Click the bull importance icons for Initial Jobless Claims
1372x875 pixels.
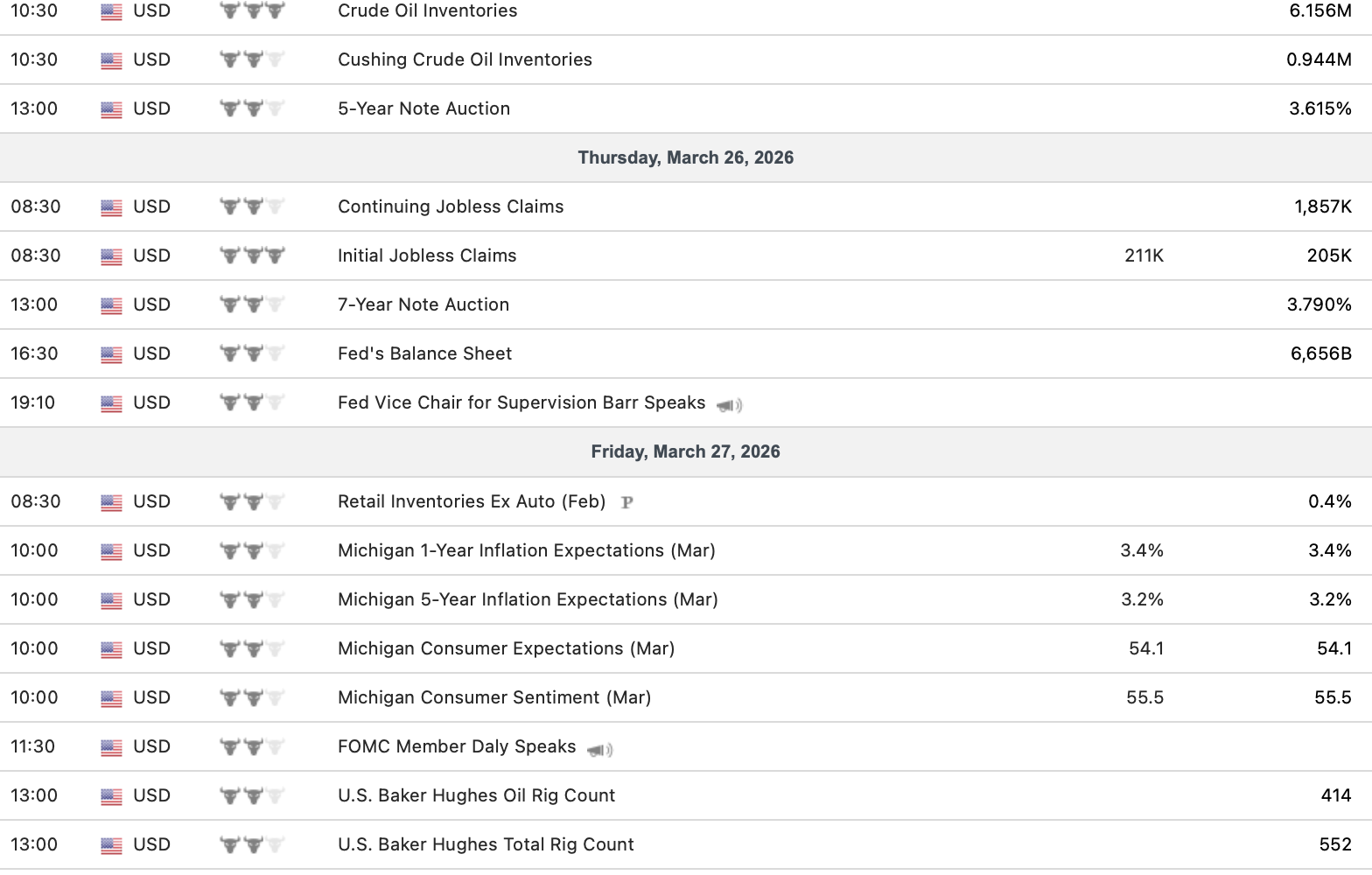pos(252,255)
